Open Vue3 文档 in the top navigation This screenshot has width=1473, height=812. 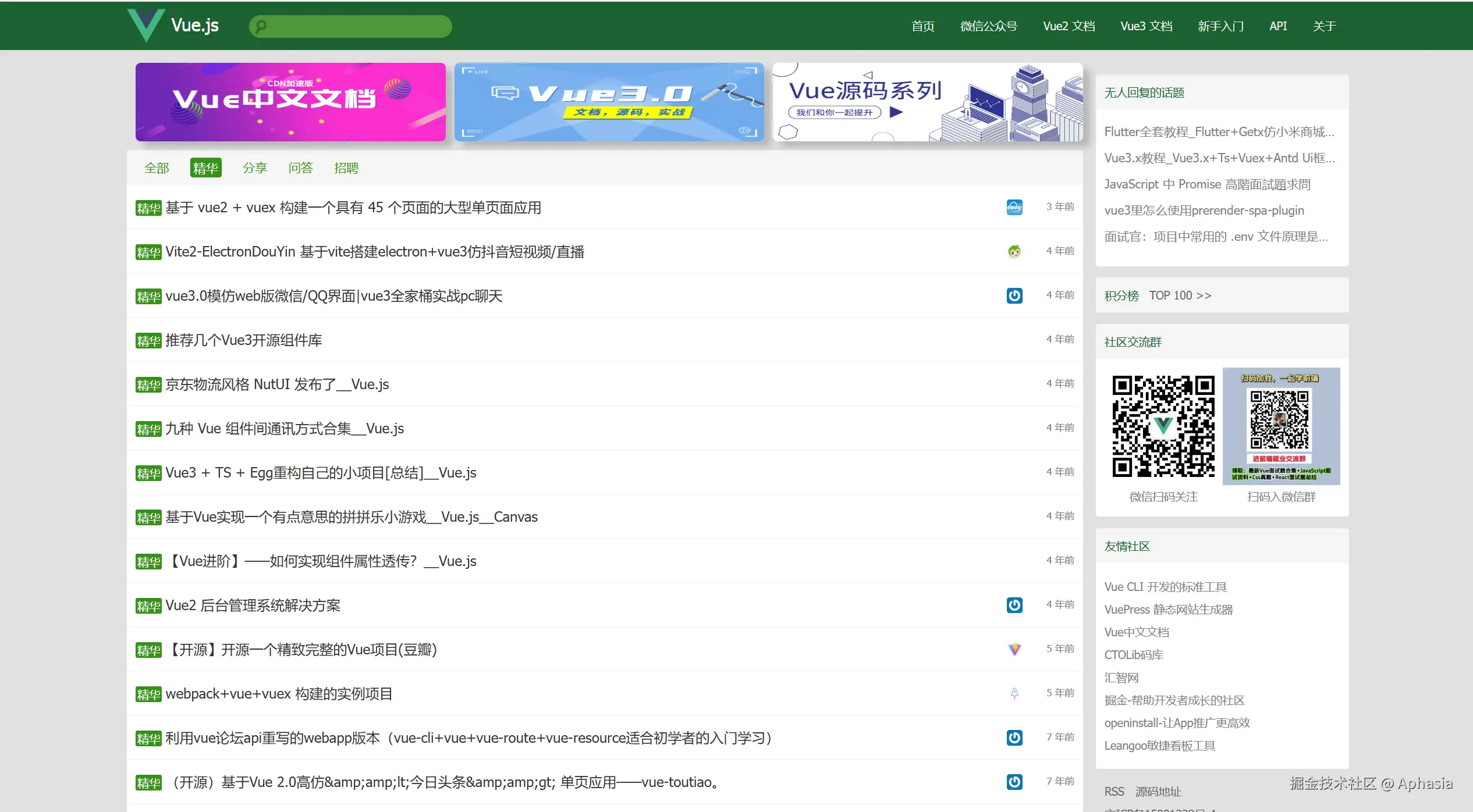coord(1146,26)
